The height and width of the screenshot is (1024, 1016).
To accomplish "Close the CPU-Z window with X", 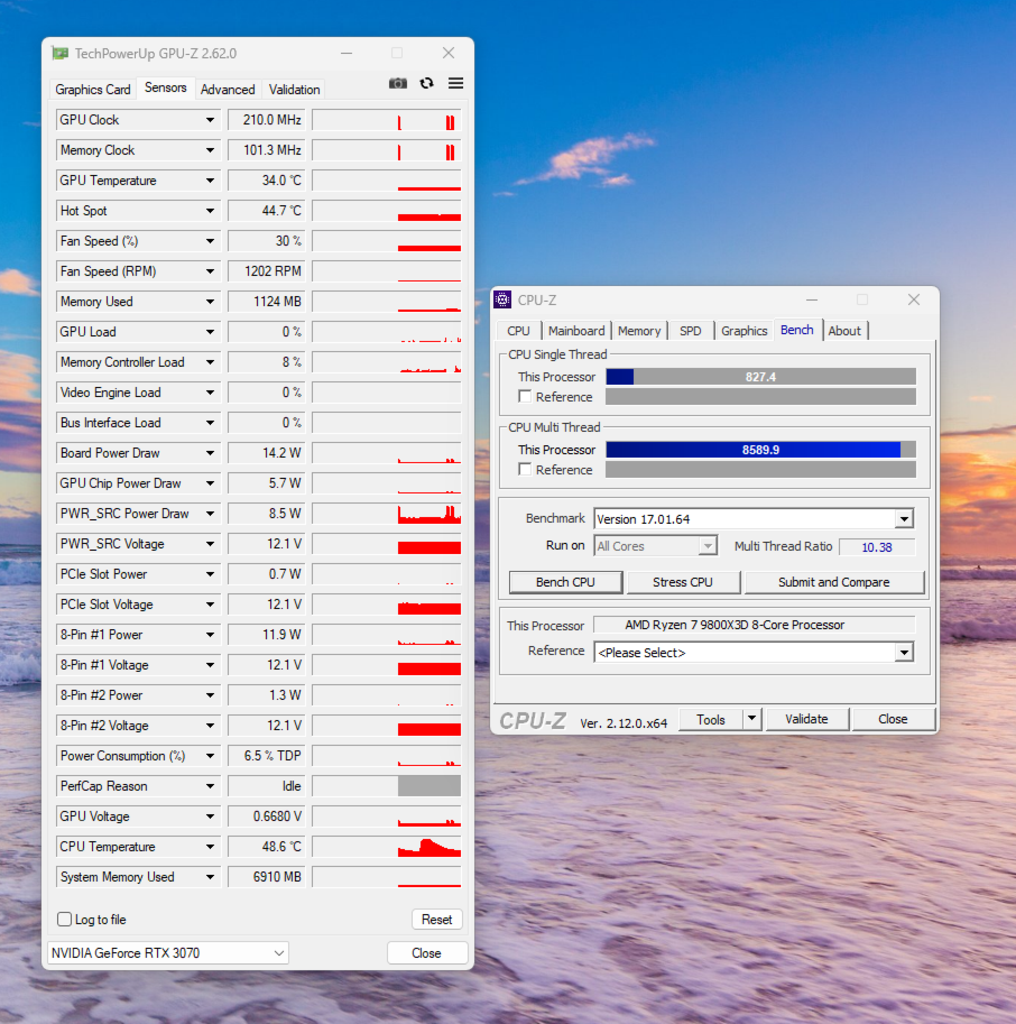I will click(913, 300).
